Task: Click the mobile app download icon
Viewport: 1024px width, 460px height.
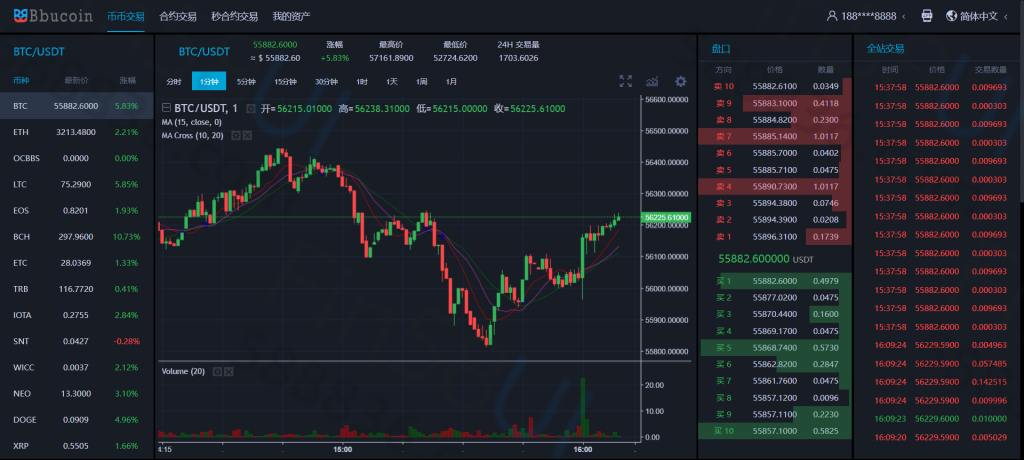Action: [x=926, y=16]
